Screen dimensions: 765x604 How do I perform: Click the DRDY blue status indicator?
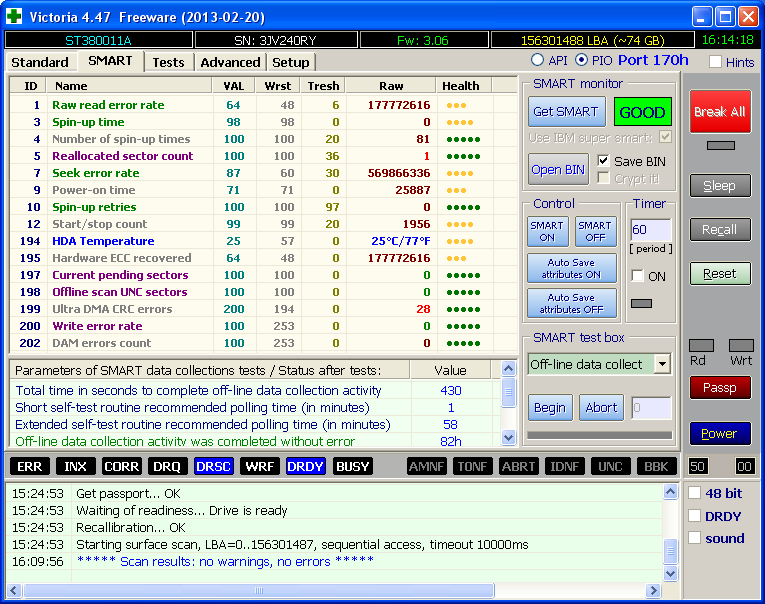tap(305, 467)
